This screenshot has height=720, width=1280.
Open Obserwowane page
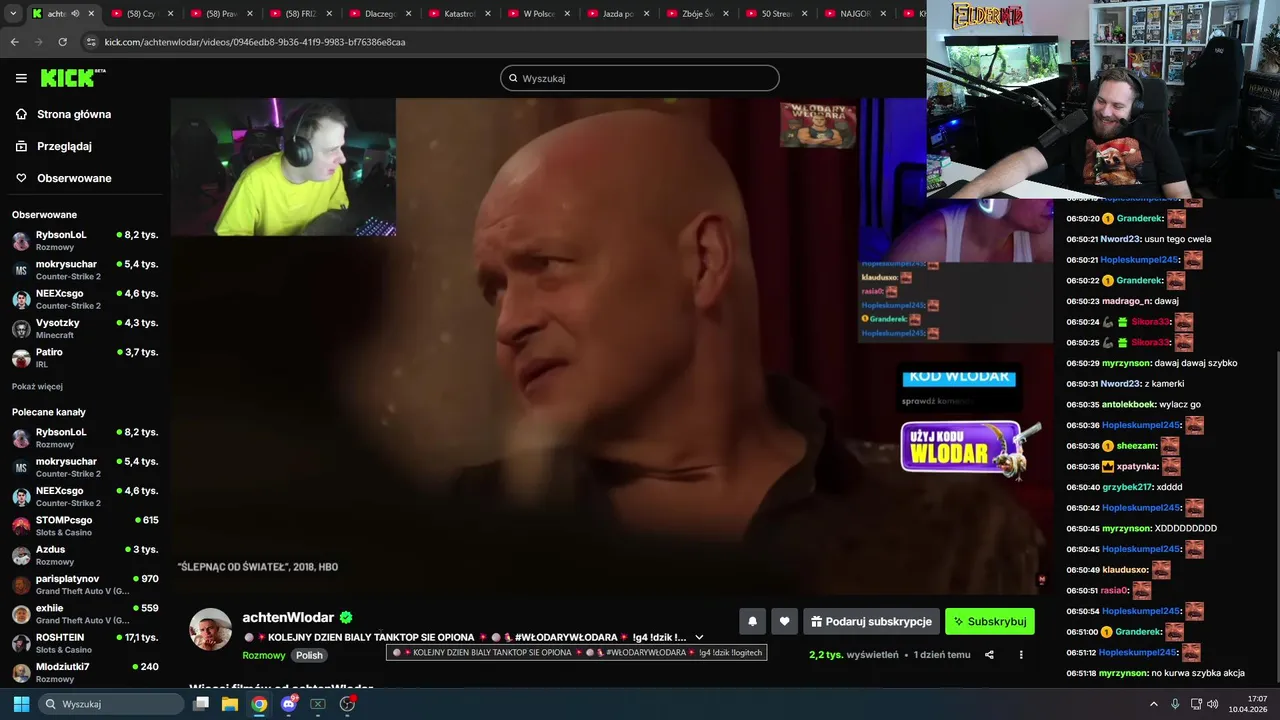click(64, 178)
